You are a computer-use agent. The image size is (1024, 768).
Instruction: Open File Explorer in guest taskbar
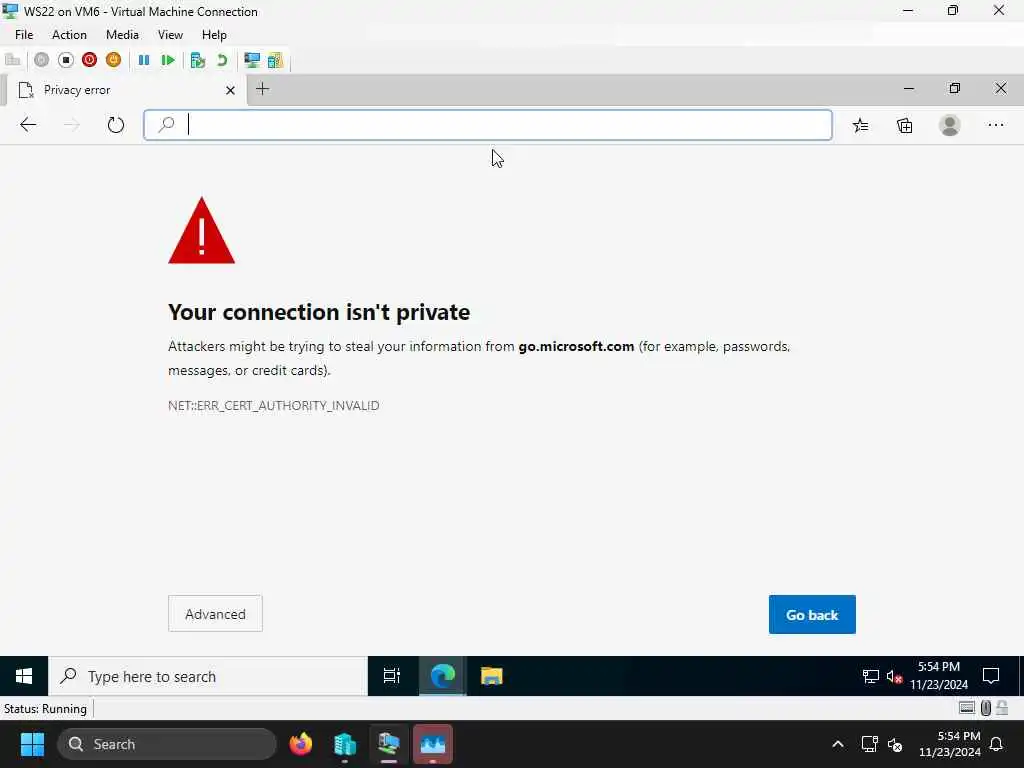point(491,676)
